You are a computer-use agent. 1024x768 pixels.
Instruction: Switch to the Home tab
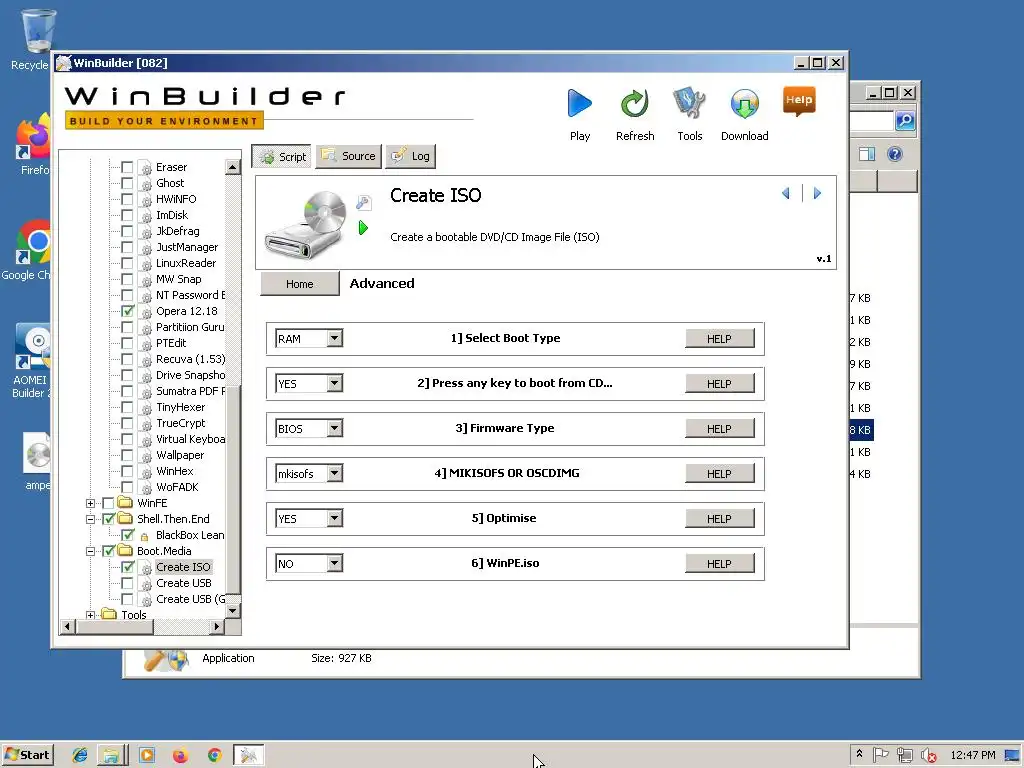tap(299, 284)
